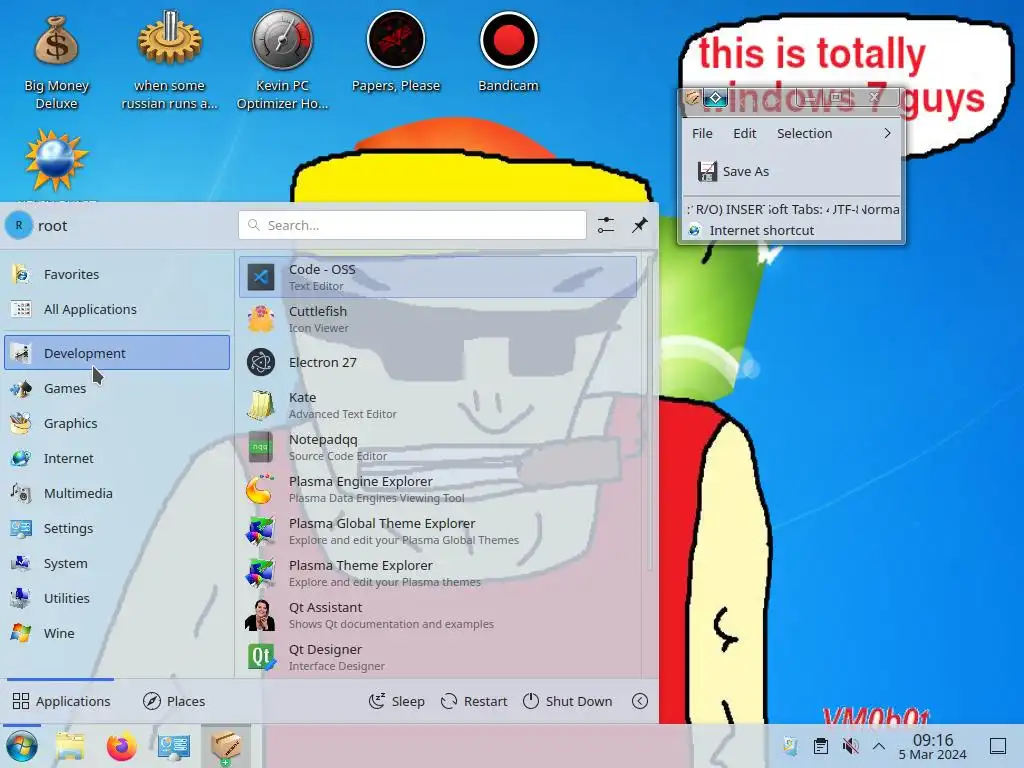Click the Sleep button
Image resolution: width=1024 pixels, height=768 pixels.
point(396,701)
